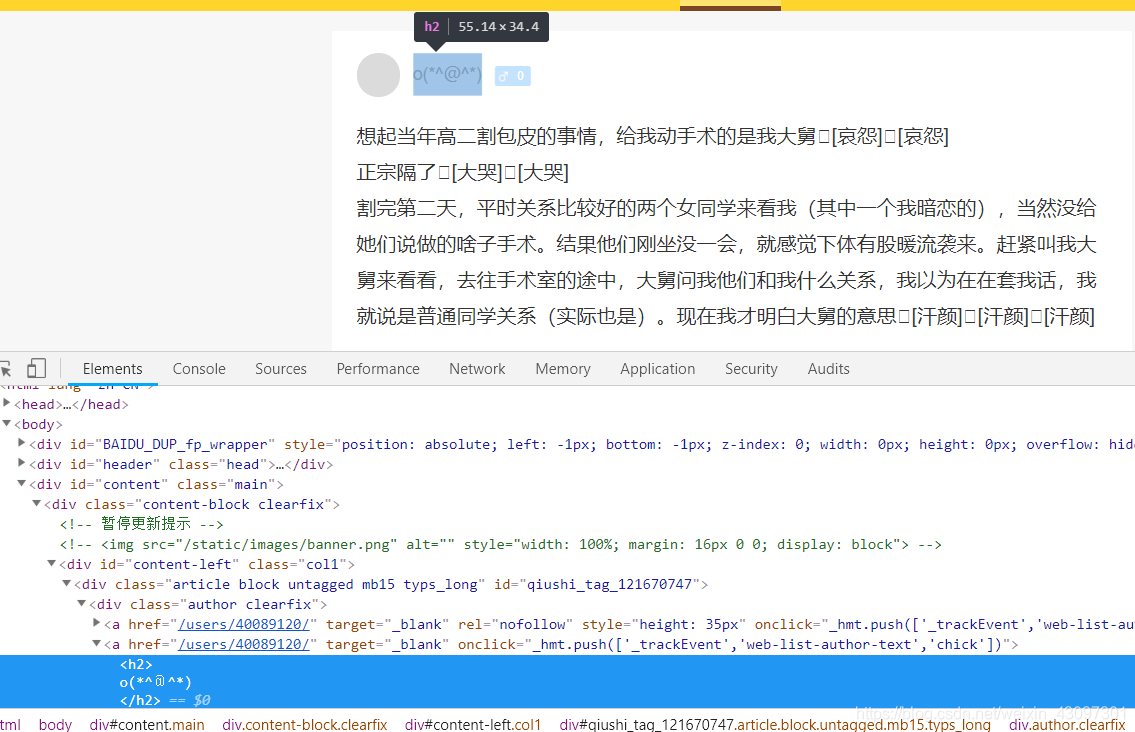1135x732 pixels.
Task: Click div#qiushi_tag_121670747 breadcrumb
Action: coord(775,724)
